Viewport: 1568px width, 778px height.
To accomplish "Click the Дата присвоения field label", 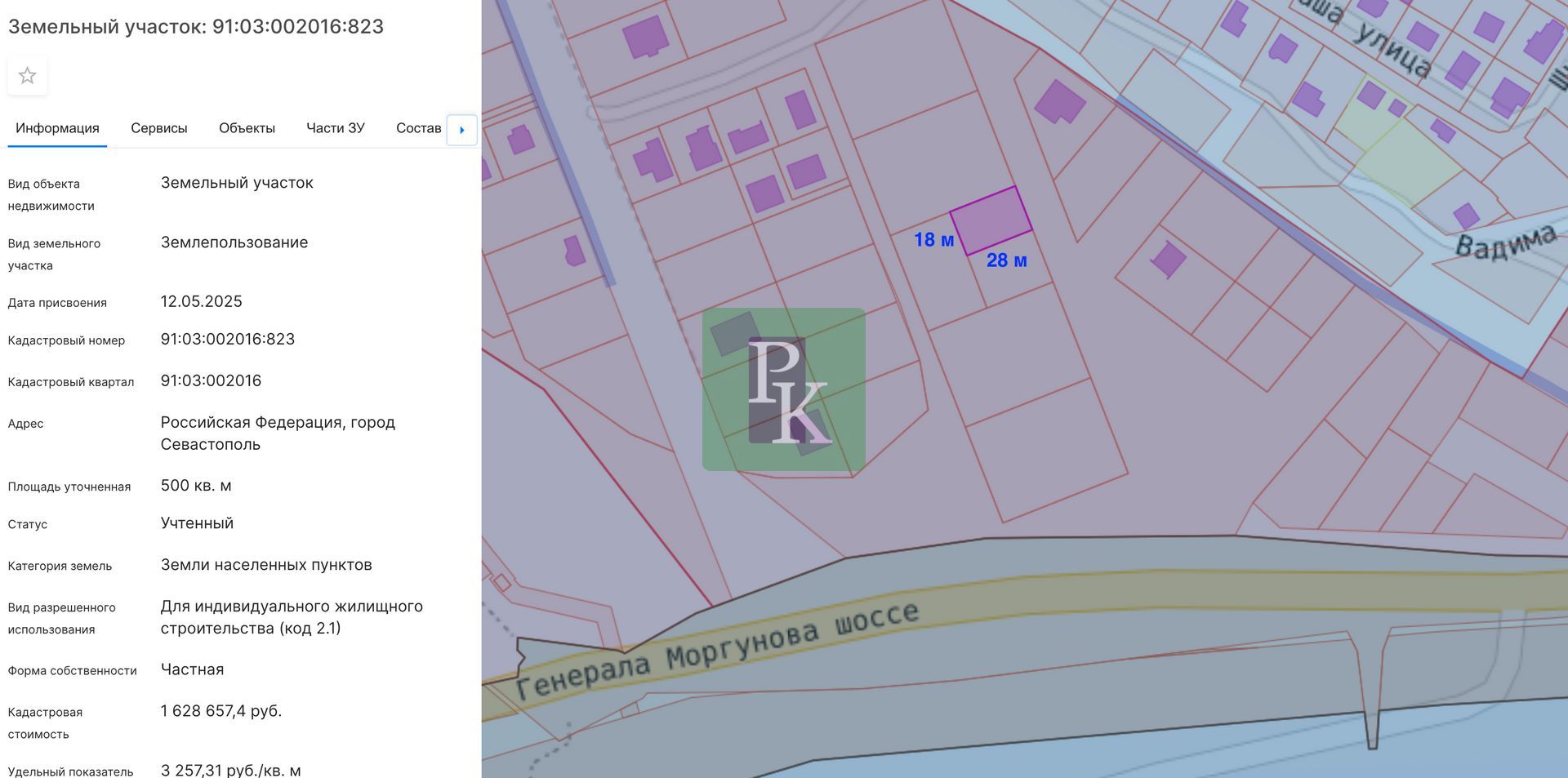I will (x=57, y=303).
